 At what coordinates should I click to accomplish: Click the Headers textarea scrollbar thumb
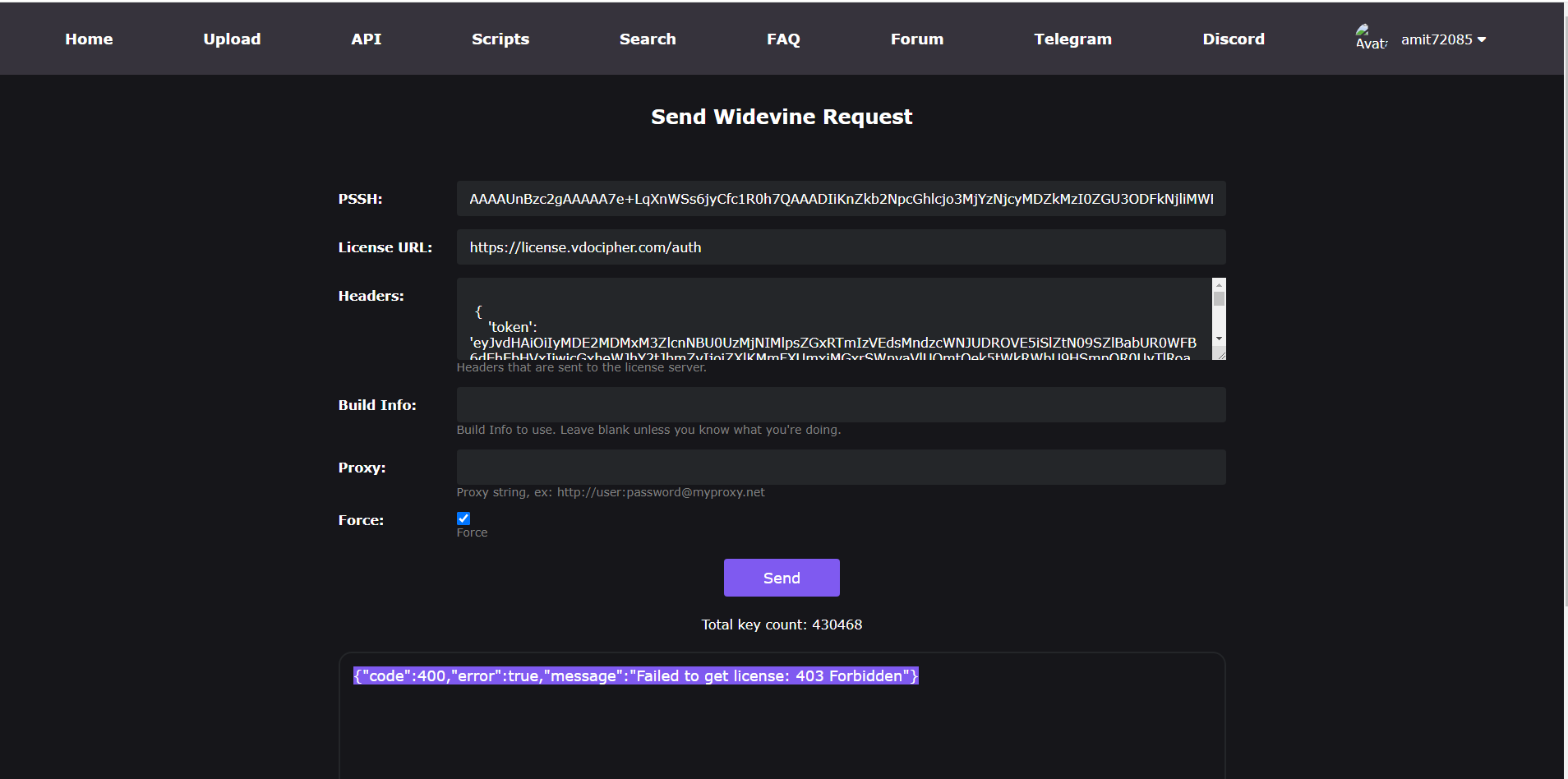(x=1219, y=299)
